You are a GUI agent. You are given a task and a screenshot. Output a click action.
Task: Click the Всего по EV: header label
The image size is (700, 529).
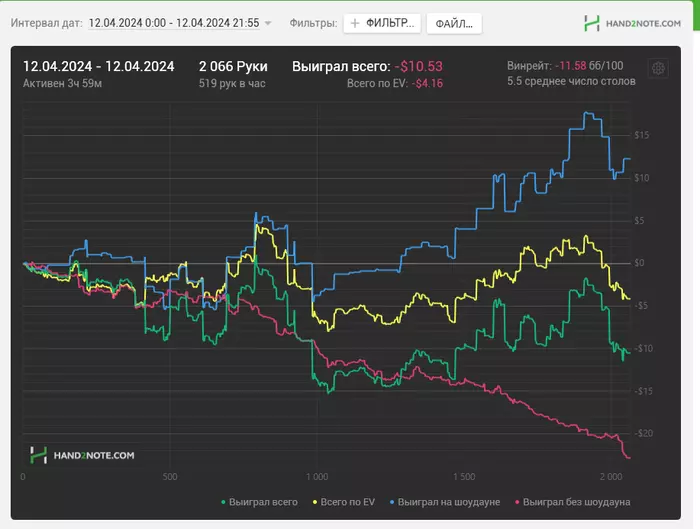pos(377,83)
